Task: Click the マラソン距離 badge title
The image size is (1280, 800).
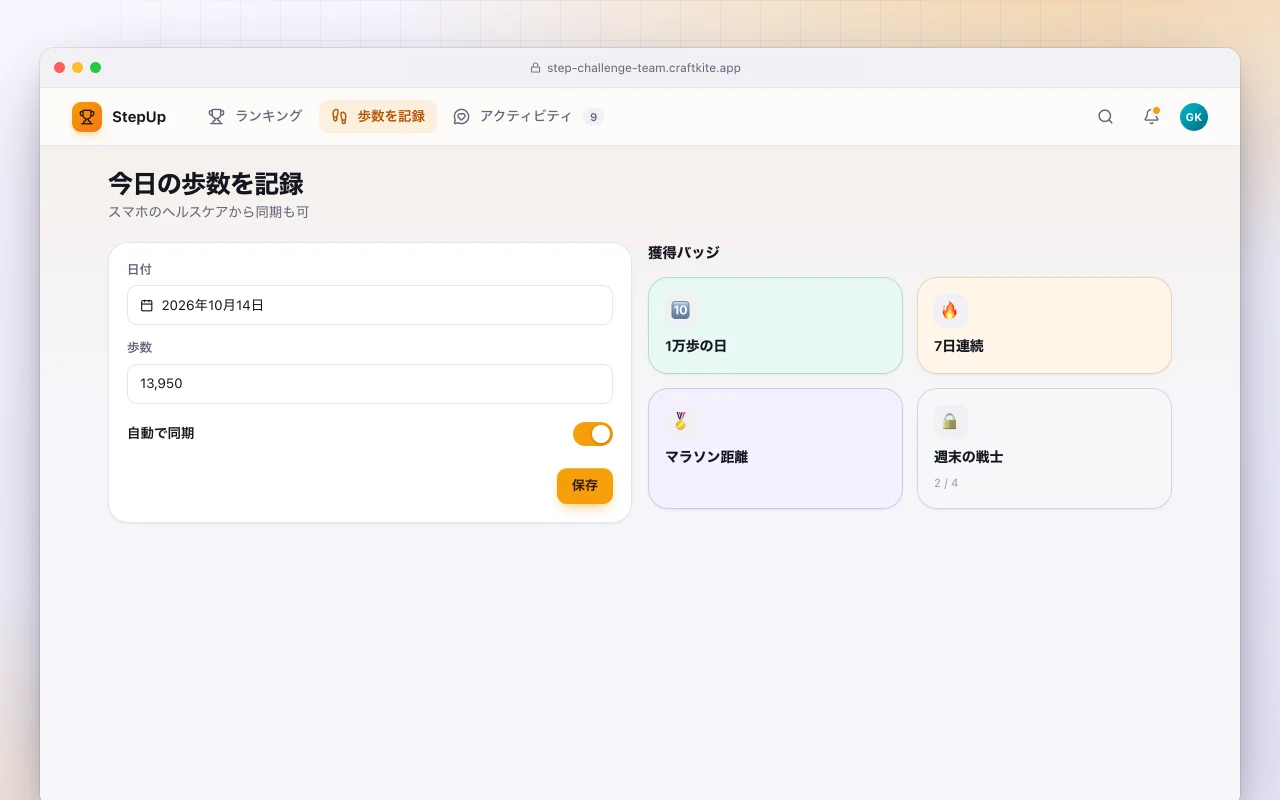Action: coord(707,457)
